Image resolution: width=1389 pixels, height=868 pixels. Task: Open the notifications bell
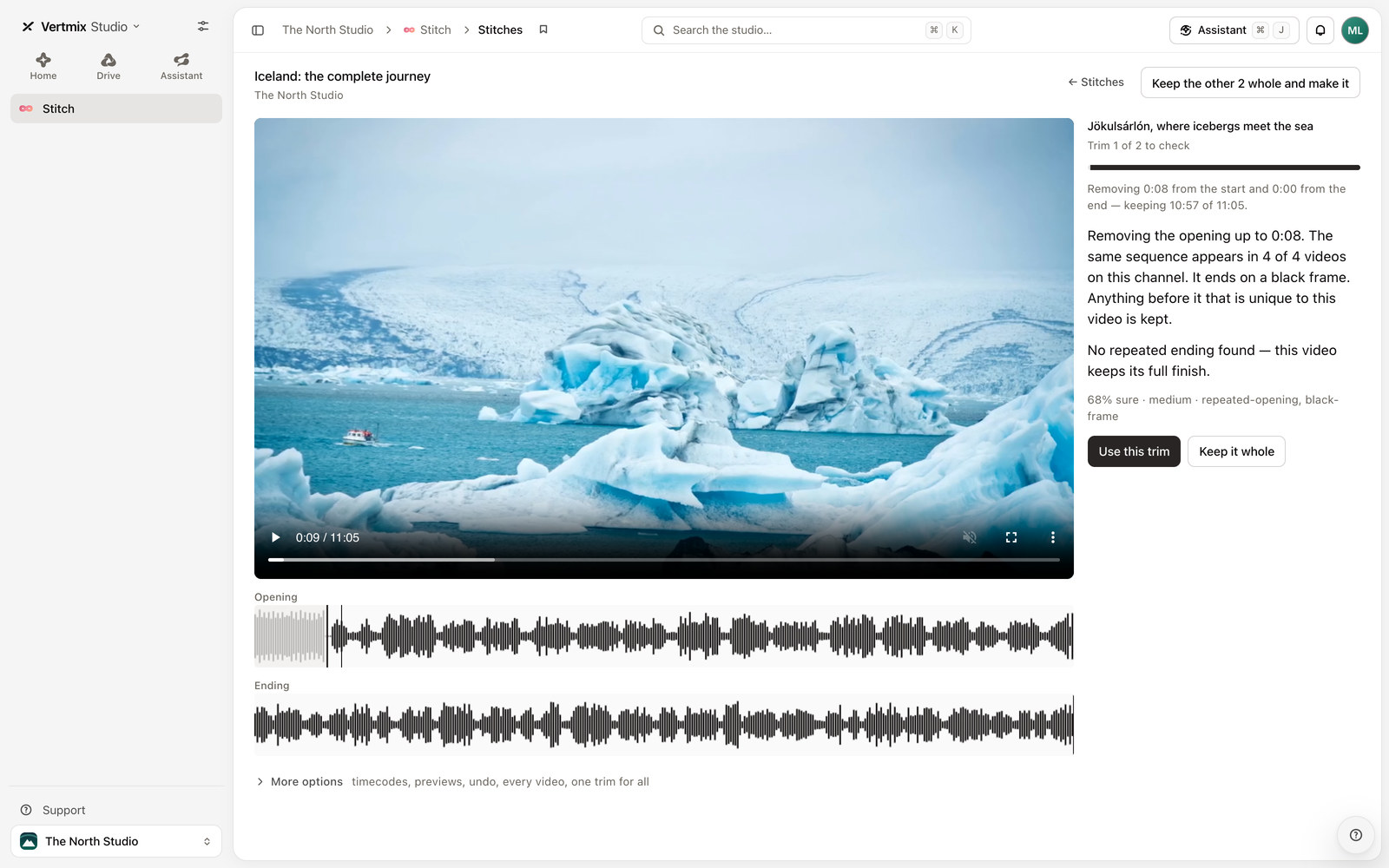tap(1320, 30)
